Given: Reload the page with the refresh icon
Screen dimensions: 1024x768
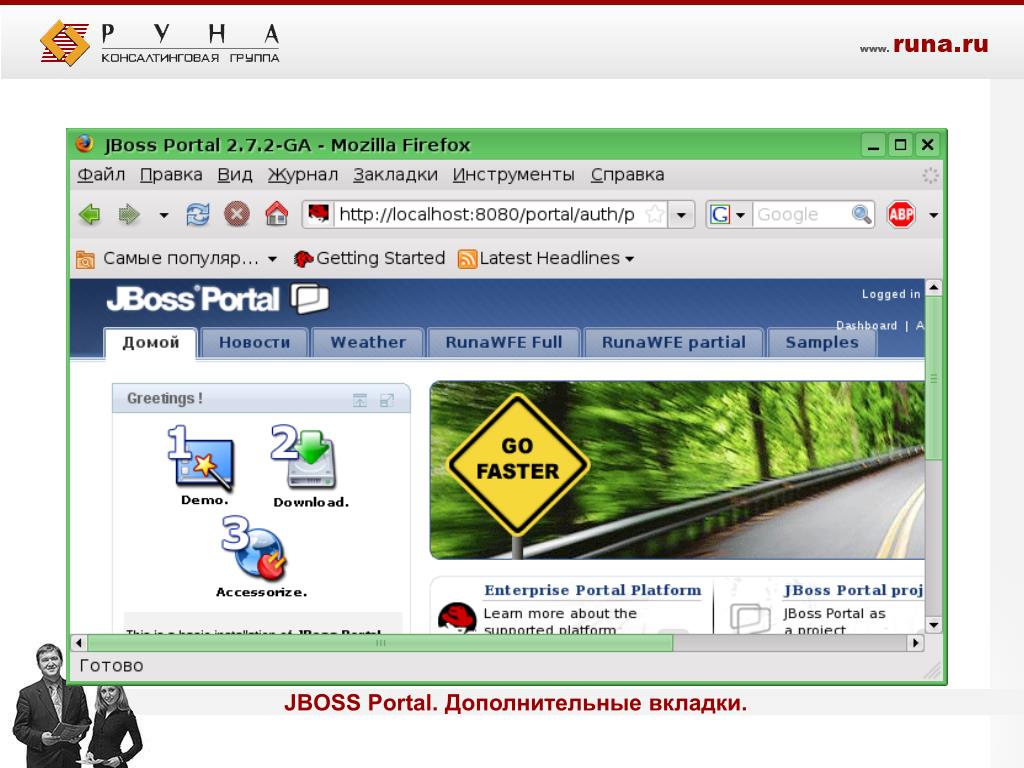Looking at the screenshot, I should [197, 214].
